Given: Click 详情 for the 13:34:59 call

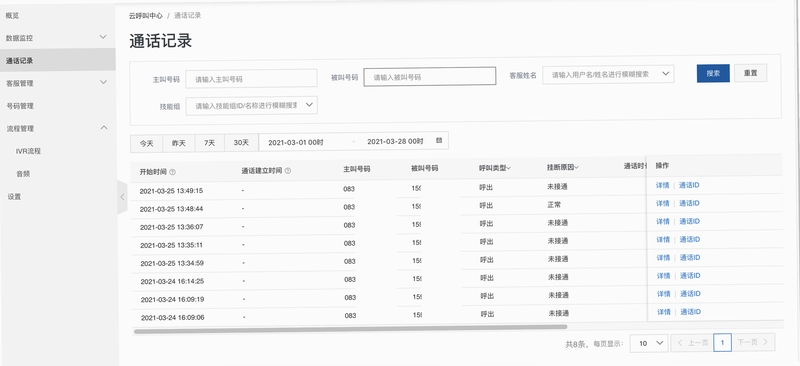Looking at the screenshot, I should point(663,258).
